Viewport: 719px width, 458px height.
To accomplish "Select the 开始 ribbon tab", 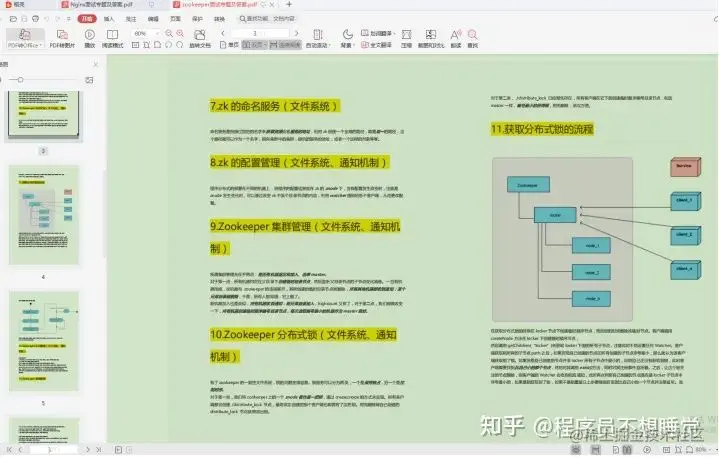I will (87, 19).
